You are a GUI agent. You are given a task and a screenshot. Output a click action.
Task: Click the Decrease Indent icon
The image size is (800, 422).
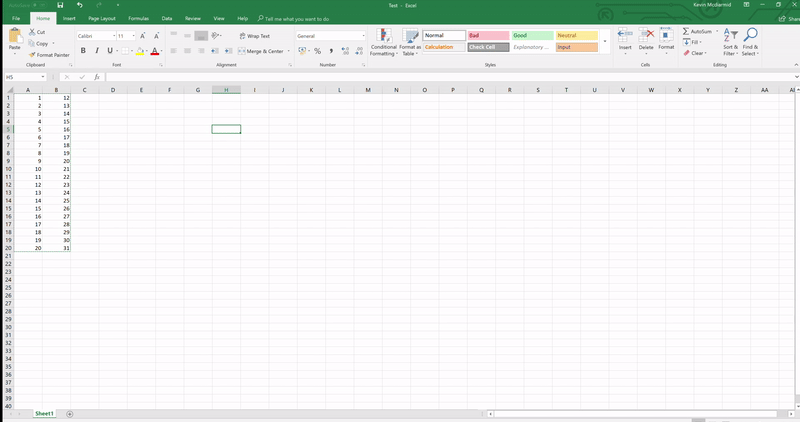click(x=215, y=51)
